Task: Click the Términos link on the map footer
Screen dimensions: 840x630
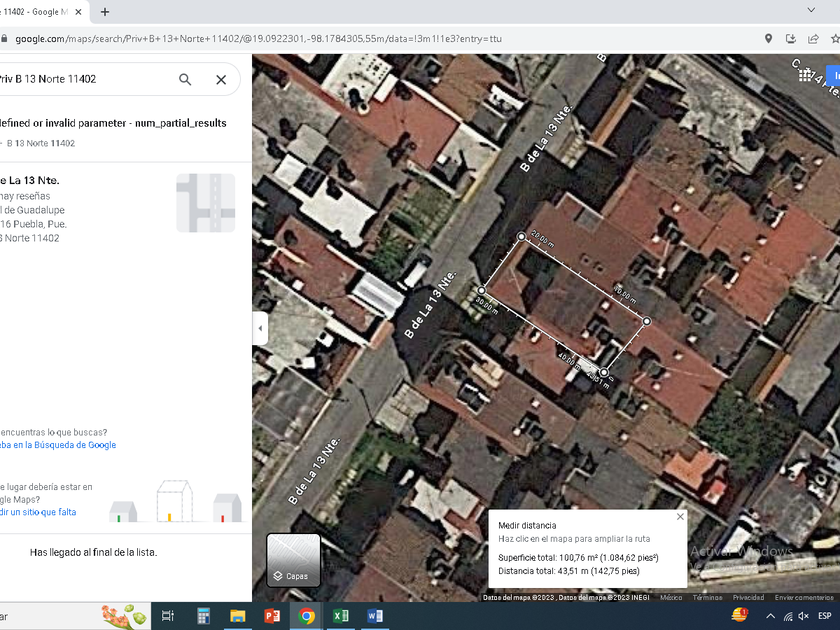Action: pyautogui.click(x=707, y=598)
